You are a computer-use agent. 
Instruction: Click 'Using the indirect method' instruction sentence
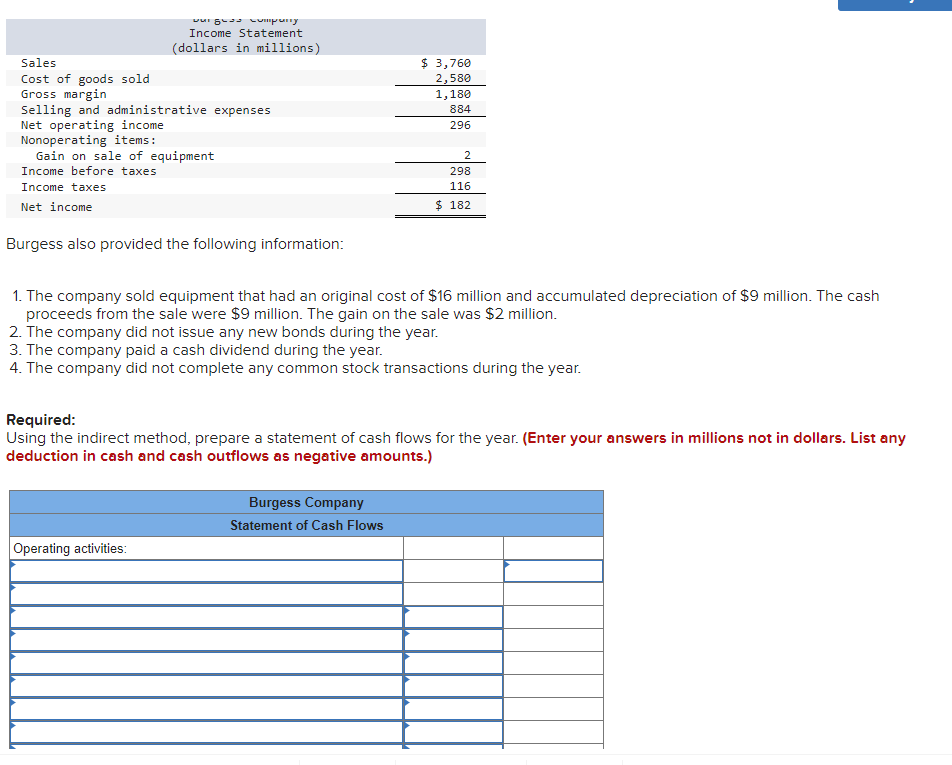click(x=262, y=438)
